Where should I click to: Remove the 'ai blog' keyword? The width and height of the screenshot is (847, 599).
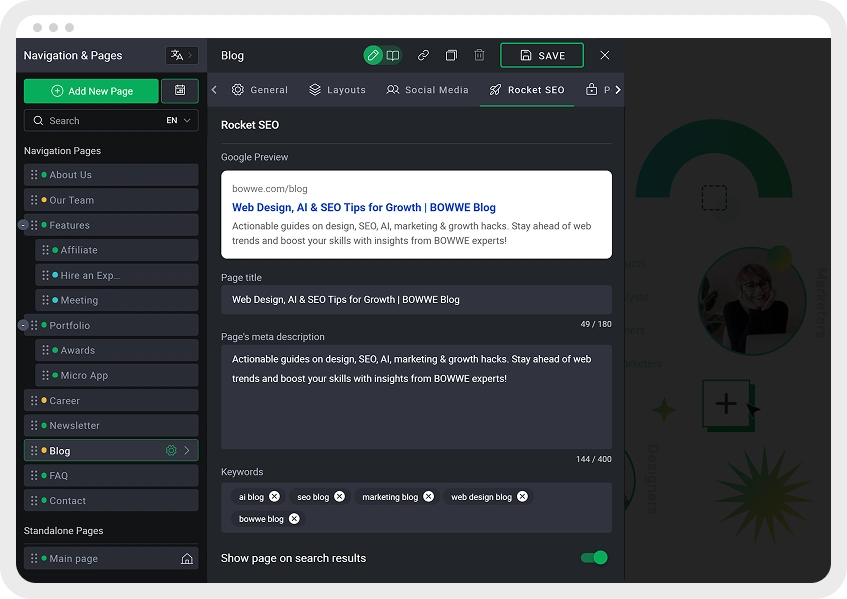274,496
